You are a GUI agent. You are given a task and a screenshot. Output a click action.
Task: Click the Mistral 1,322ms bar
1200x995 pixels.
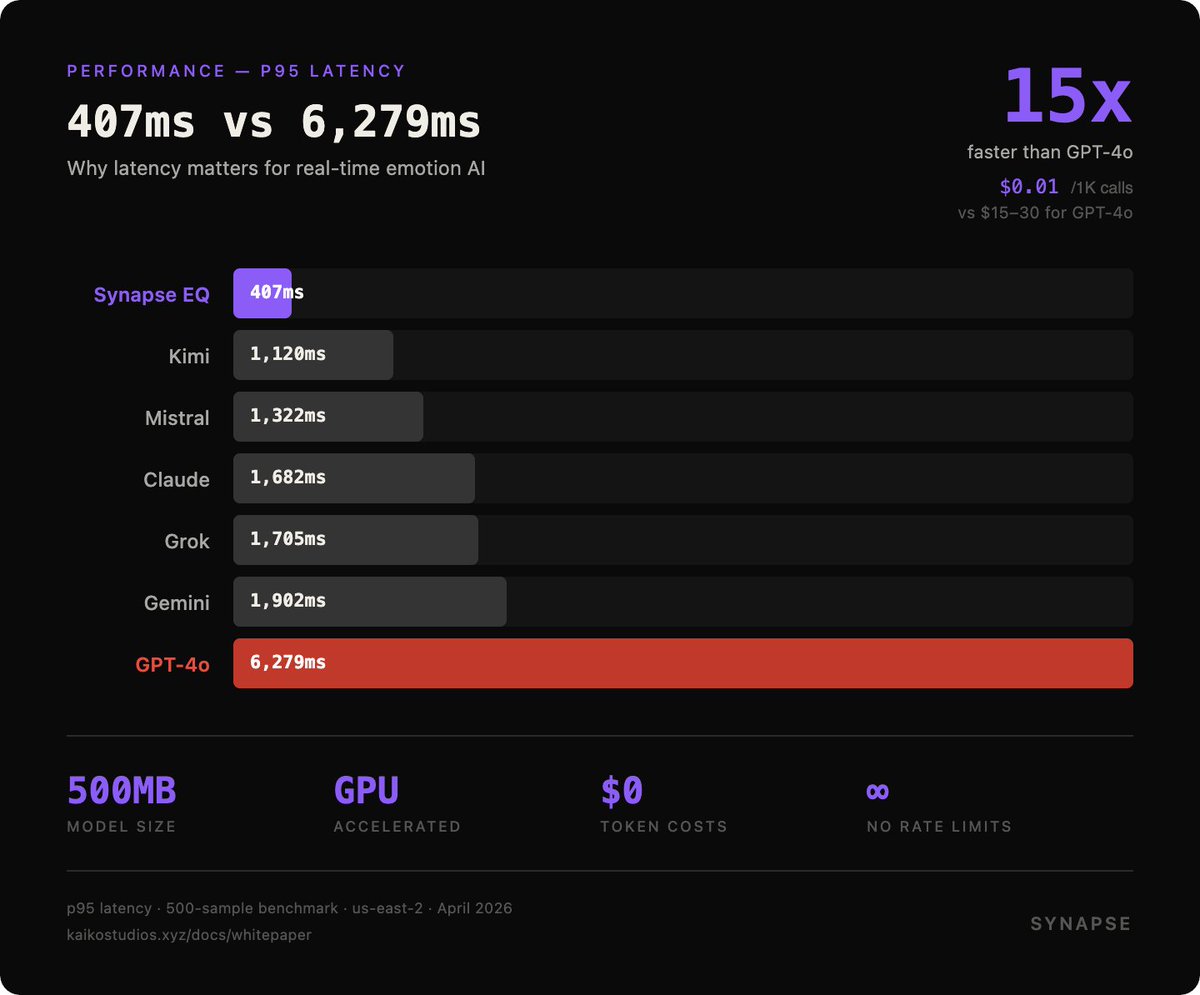point(328,417)
